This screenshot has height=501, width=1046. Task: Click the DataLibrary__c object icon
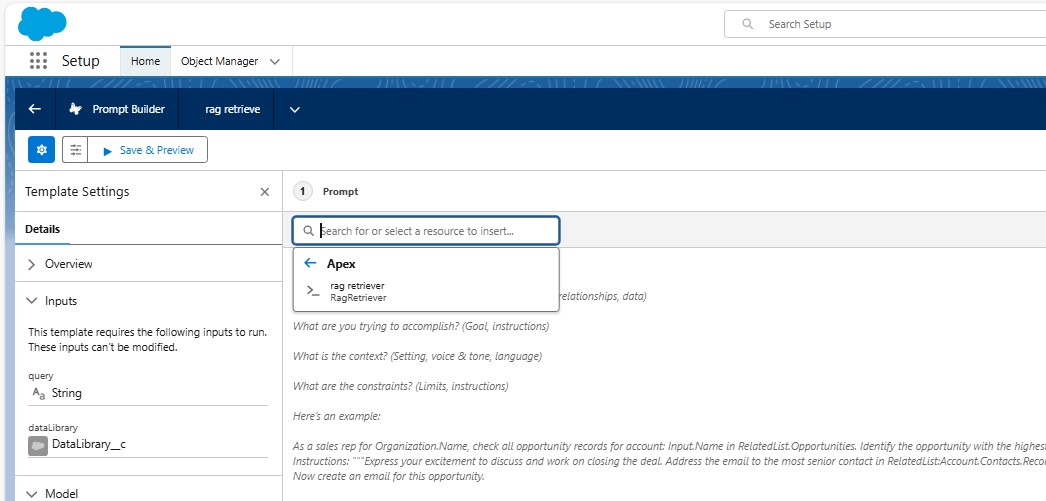pos(37,445)
